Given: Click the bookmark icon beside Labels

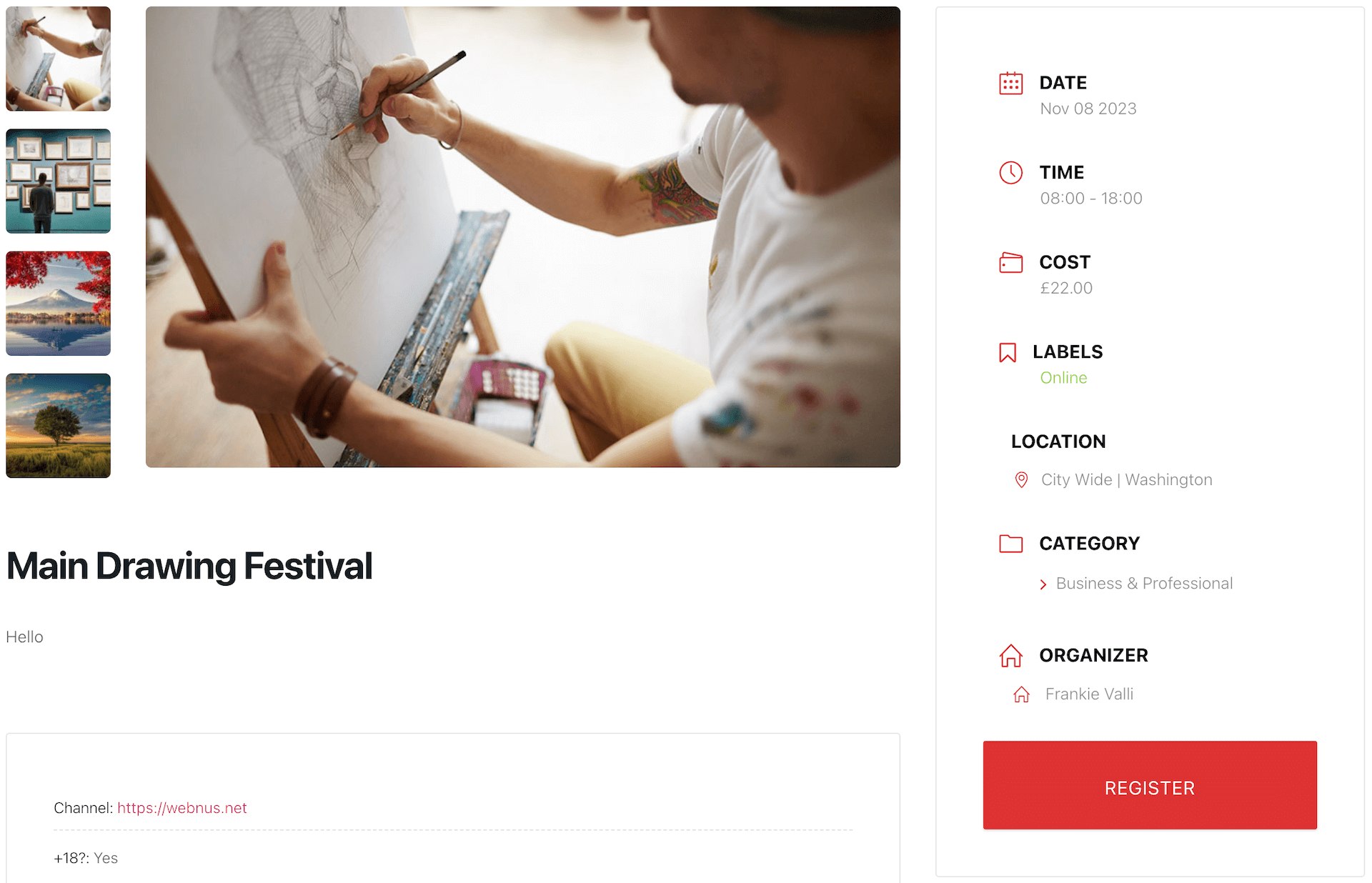Looking at the screenshot, I should (x=1008, y=352).
